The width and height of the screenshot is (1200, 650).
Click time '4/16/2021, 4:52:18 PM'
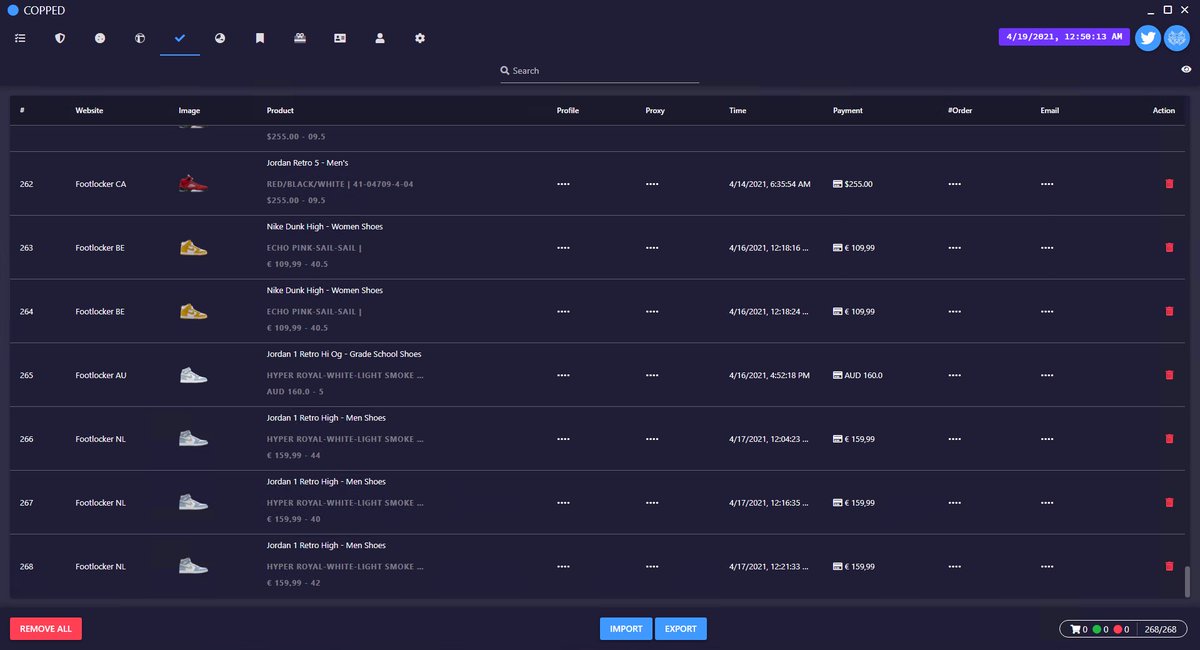pyautogui.click(x=770, y=375)
